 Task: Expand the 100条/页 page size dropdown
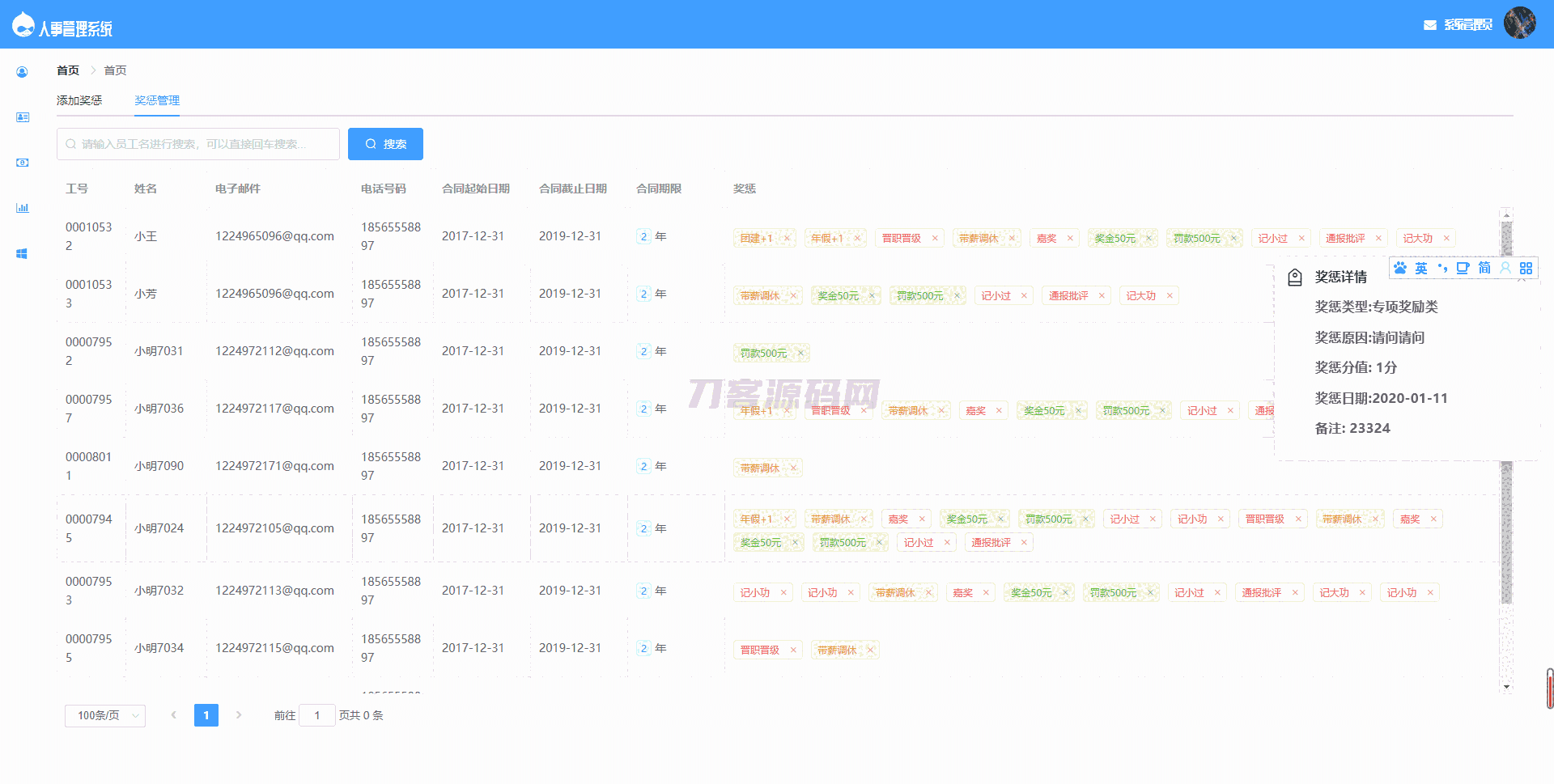tap(105, 715)
